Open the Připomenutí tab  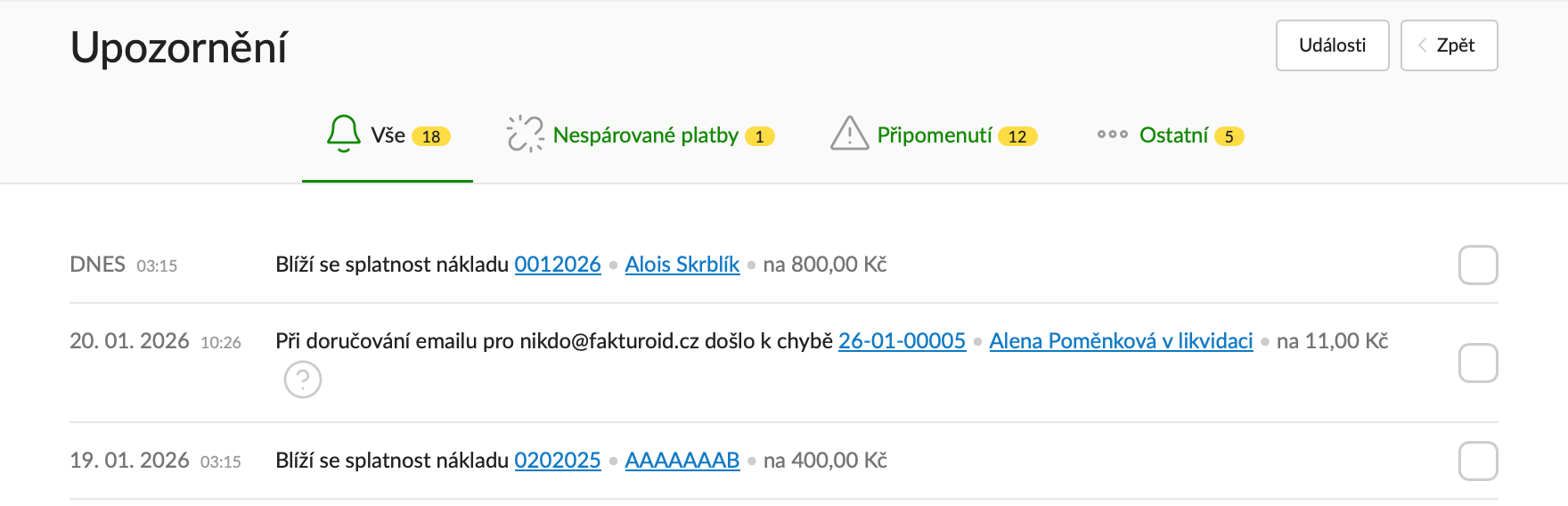pyautogui.click(x=934, y=135)
